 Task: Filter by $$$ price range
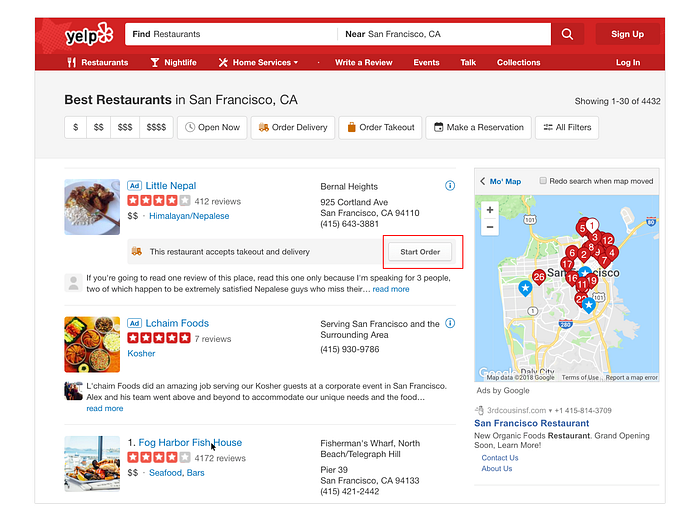pyautogui.click(x=125, y=128)
